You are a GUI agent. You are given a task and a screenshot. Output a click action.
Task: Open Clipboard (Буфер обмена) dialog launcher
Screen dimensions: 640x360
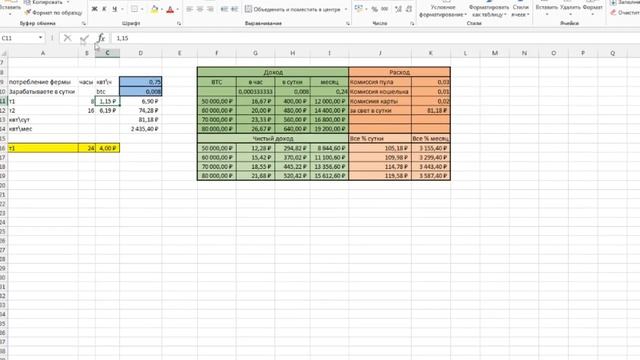[84, 24]
